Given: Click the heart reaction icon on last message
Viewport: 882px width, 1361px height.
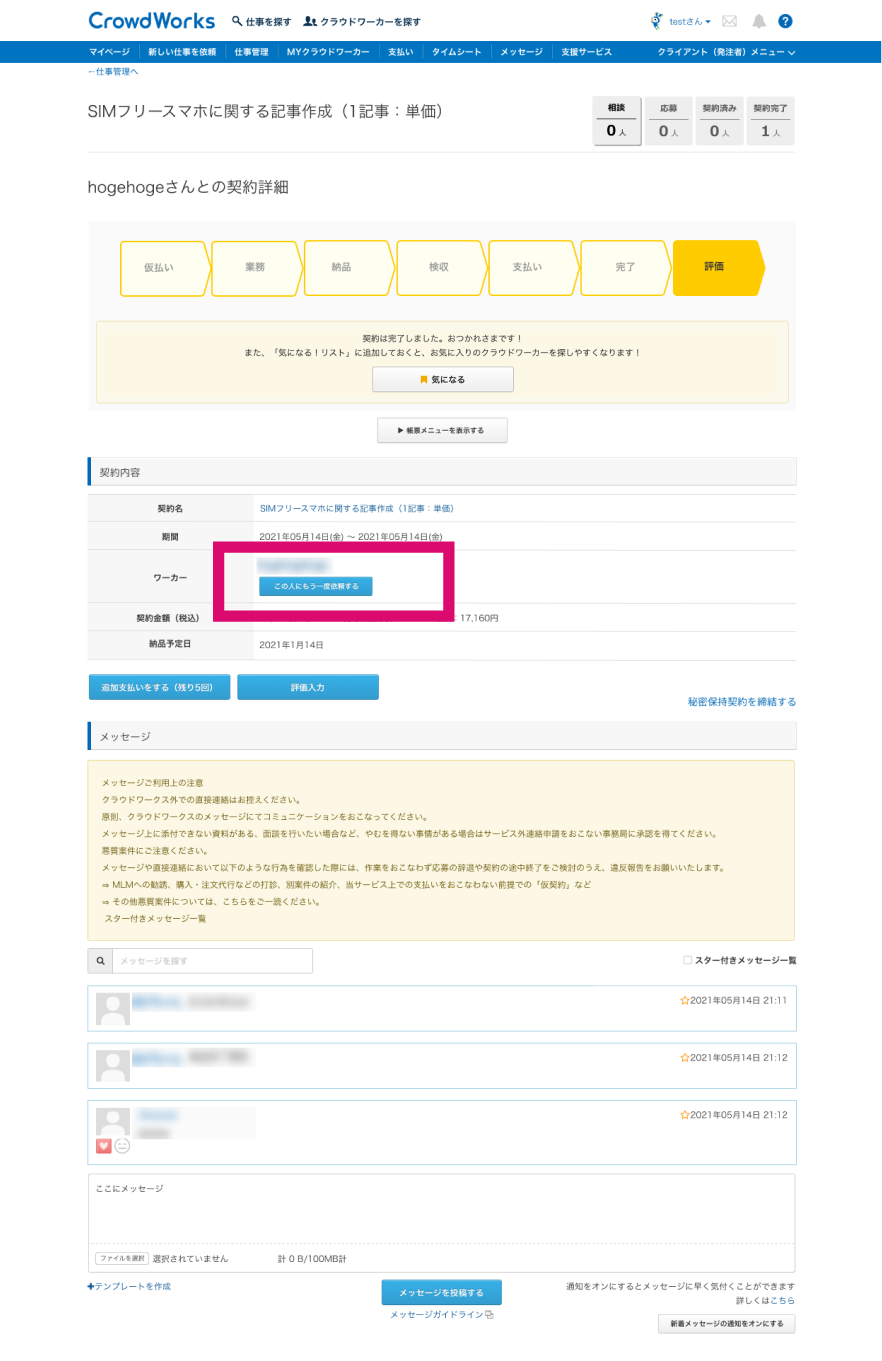Looking at the screenshot, I should pyautogui.click(x=103, y=1146).
